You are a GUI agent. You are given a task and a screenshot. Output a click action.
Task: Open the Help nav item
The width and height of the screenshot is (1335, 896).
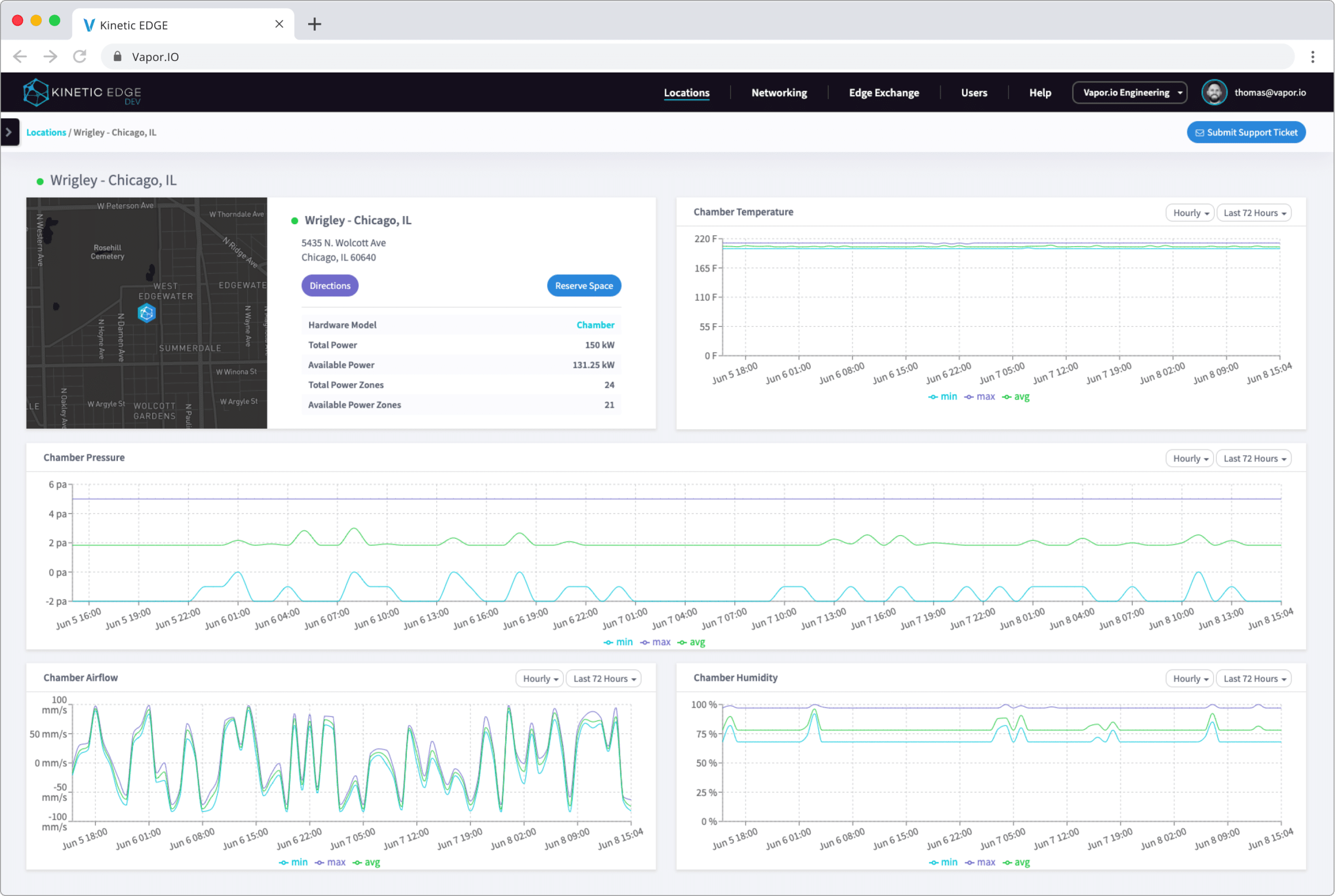[x=1040, y=92]
